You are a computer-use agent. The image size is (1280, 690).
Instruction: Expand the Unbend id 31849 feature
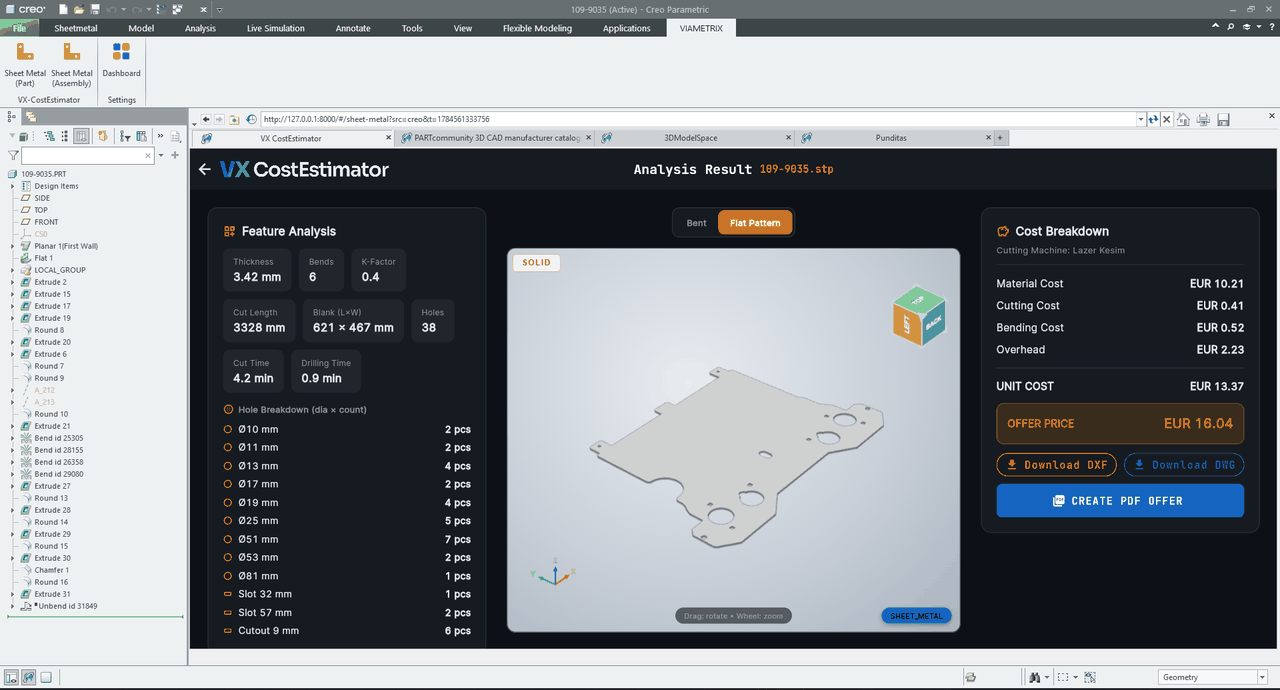[x=13, y=606]
